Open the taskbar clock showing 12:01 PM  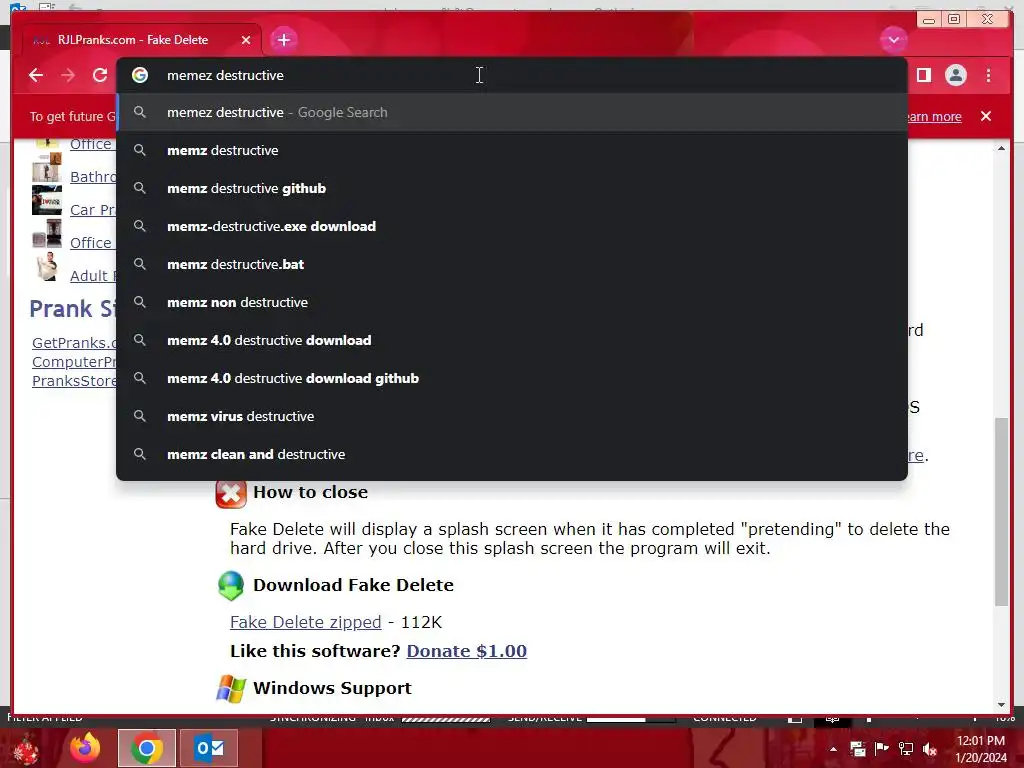point(980,749)
